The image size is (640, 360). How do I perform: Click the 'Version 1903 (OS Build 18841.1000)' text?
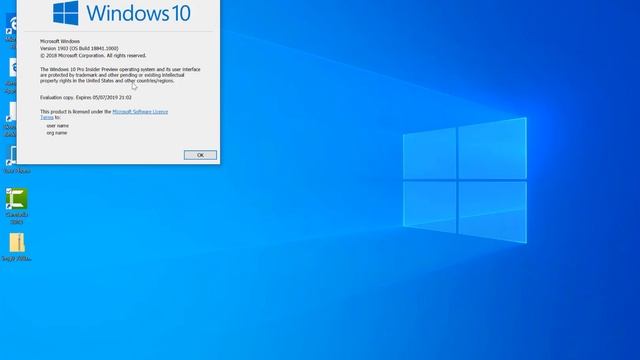pos(79,48)
